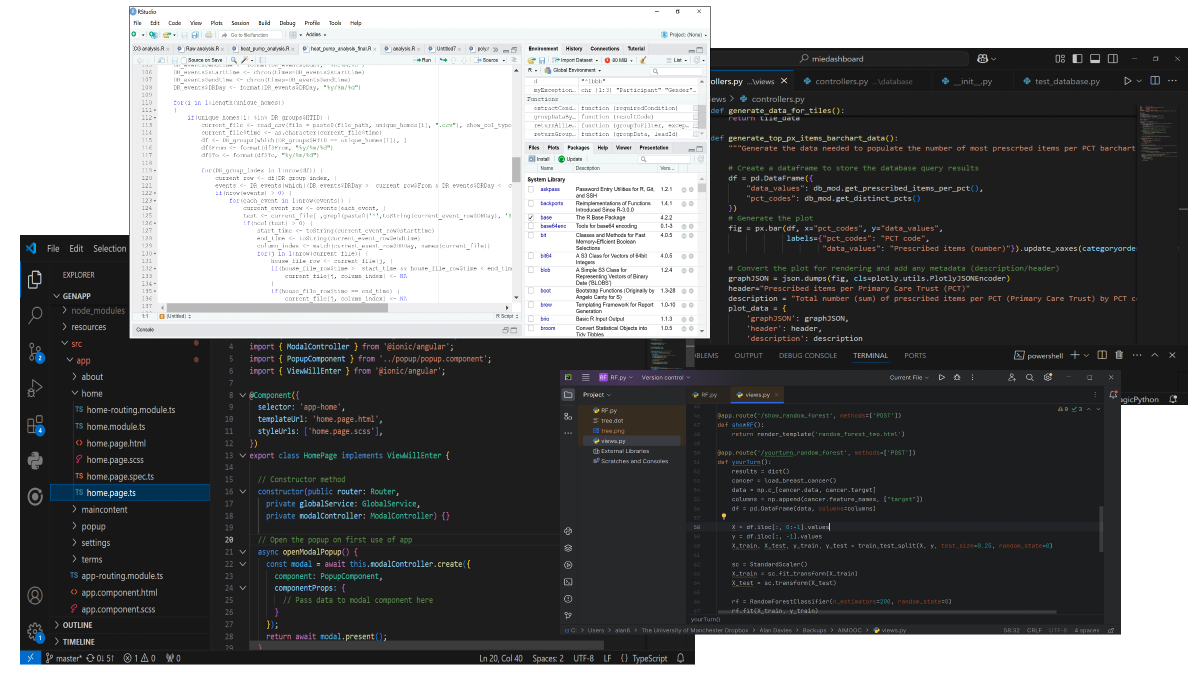Screen dimensions: 1201x681
Task: Open Source Control view in VS Code
Action: [35, 352]
